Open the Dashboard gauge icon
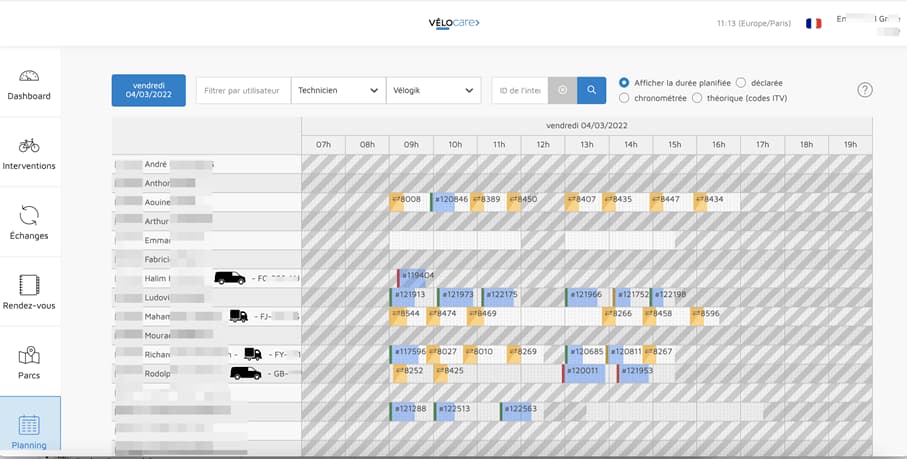The width and height of the screenshot is (907, 459). click(29, 76)
